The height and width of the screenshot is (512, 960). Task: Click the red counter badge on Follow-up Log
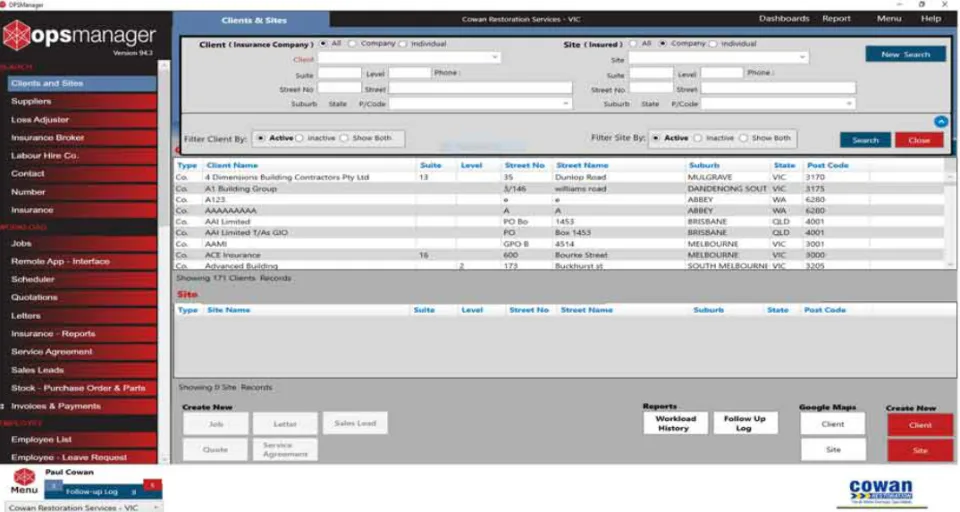tap(152, 485)
